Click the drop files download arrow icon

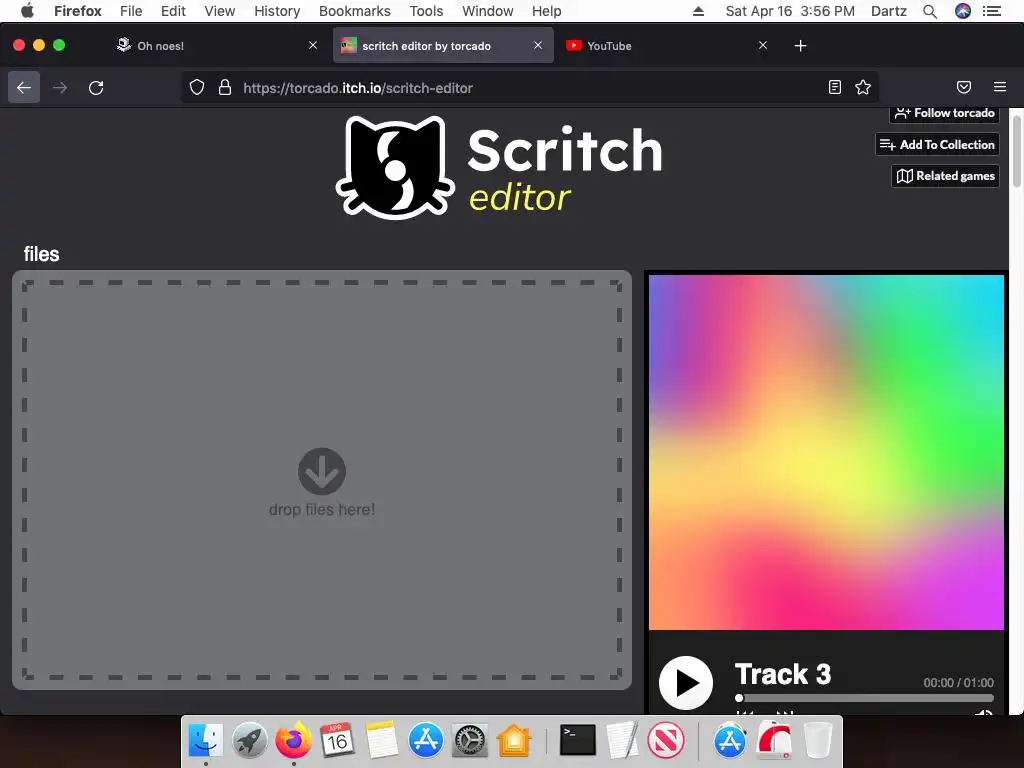pyautogui.click(x=322, y=471)
